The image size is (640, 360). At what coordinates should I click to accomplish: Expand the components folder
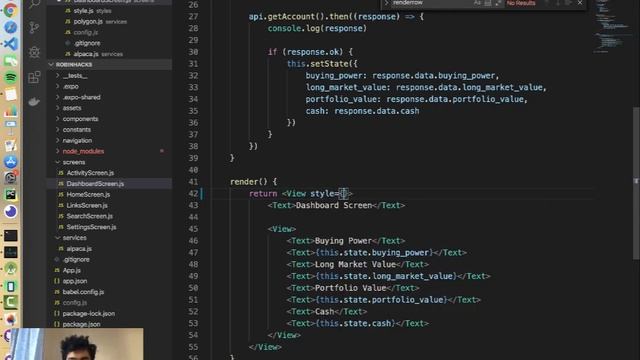click(x=110, y=119)
